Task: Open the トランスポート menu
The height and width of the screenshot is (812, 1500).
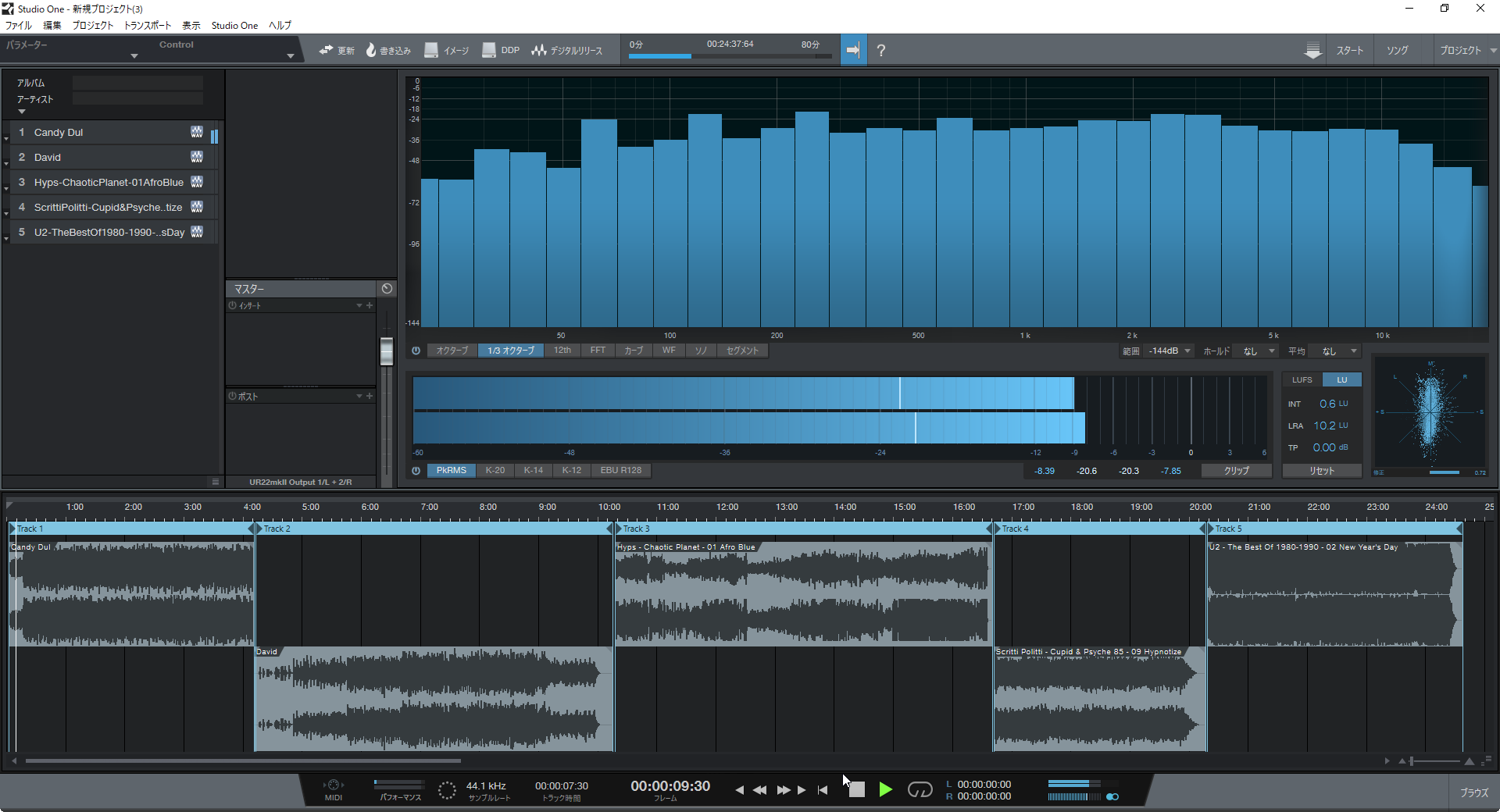Action: coord(148,26)
